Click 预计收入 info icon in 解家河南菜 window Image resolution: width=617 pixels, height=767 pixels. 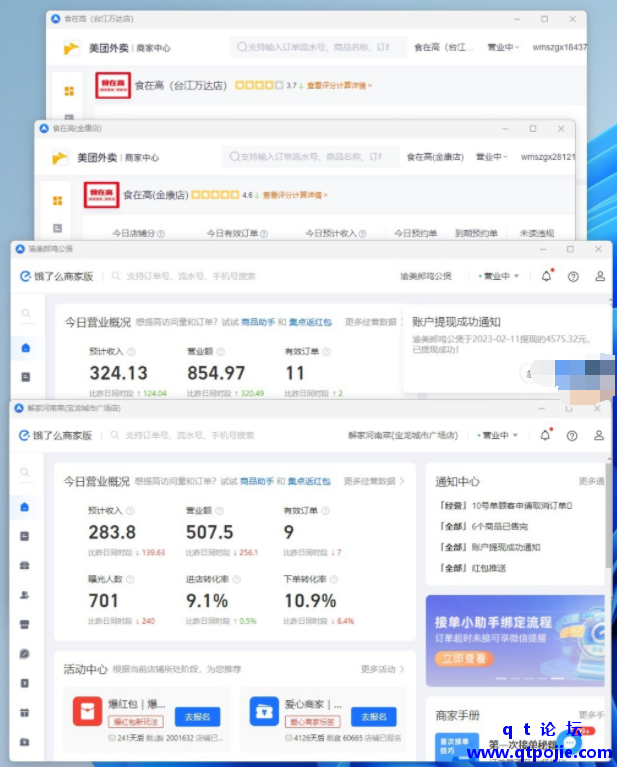click(130, 511)
